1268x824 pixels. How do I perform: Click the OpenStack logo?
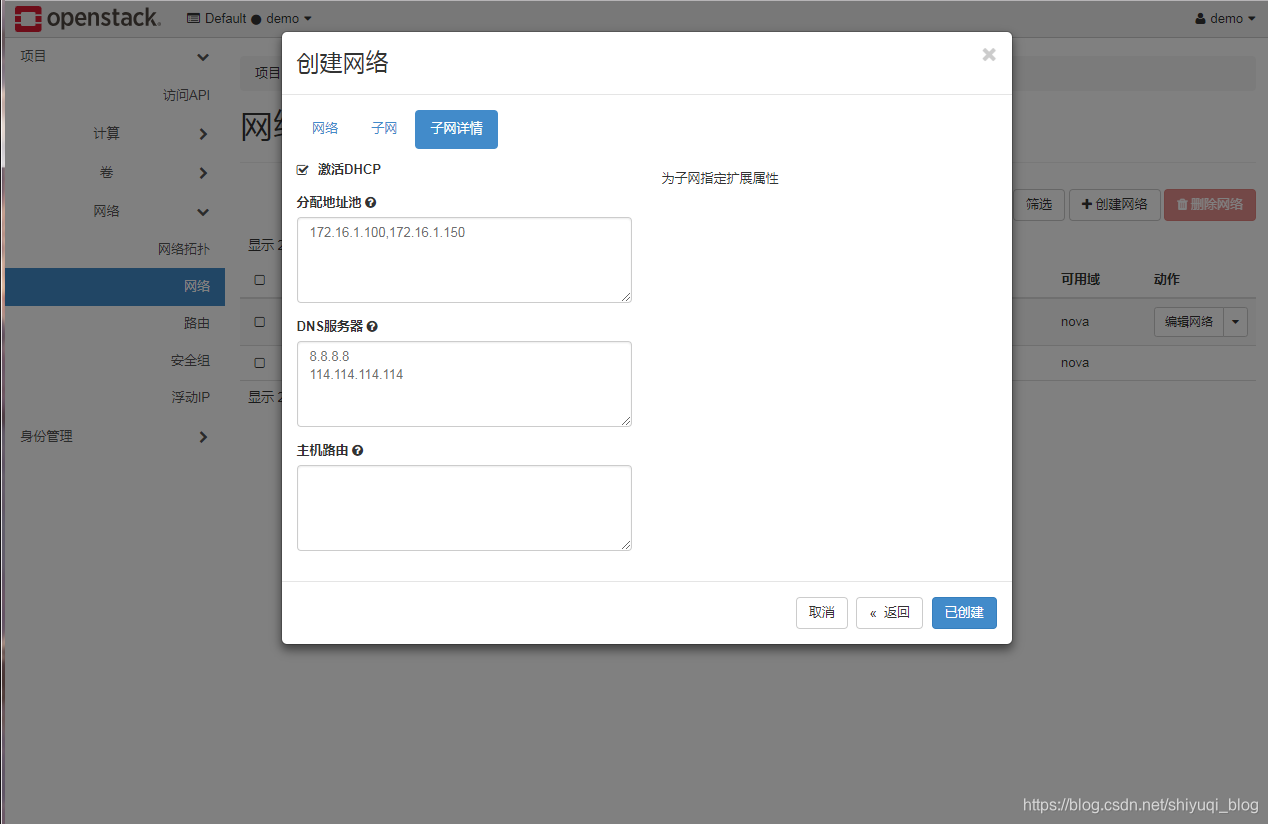[87, 18]
